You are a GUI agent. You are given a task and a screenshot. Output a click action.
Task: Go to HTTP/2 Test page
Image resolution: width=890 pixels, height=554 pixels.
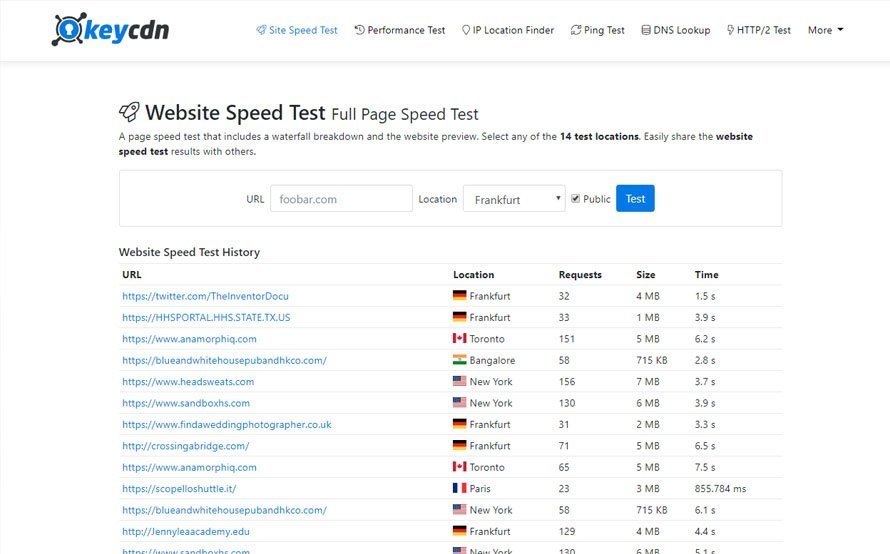[758, 30]
